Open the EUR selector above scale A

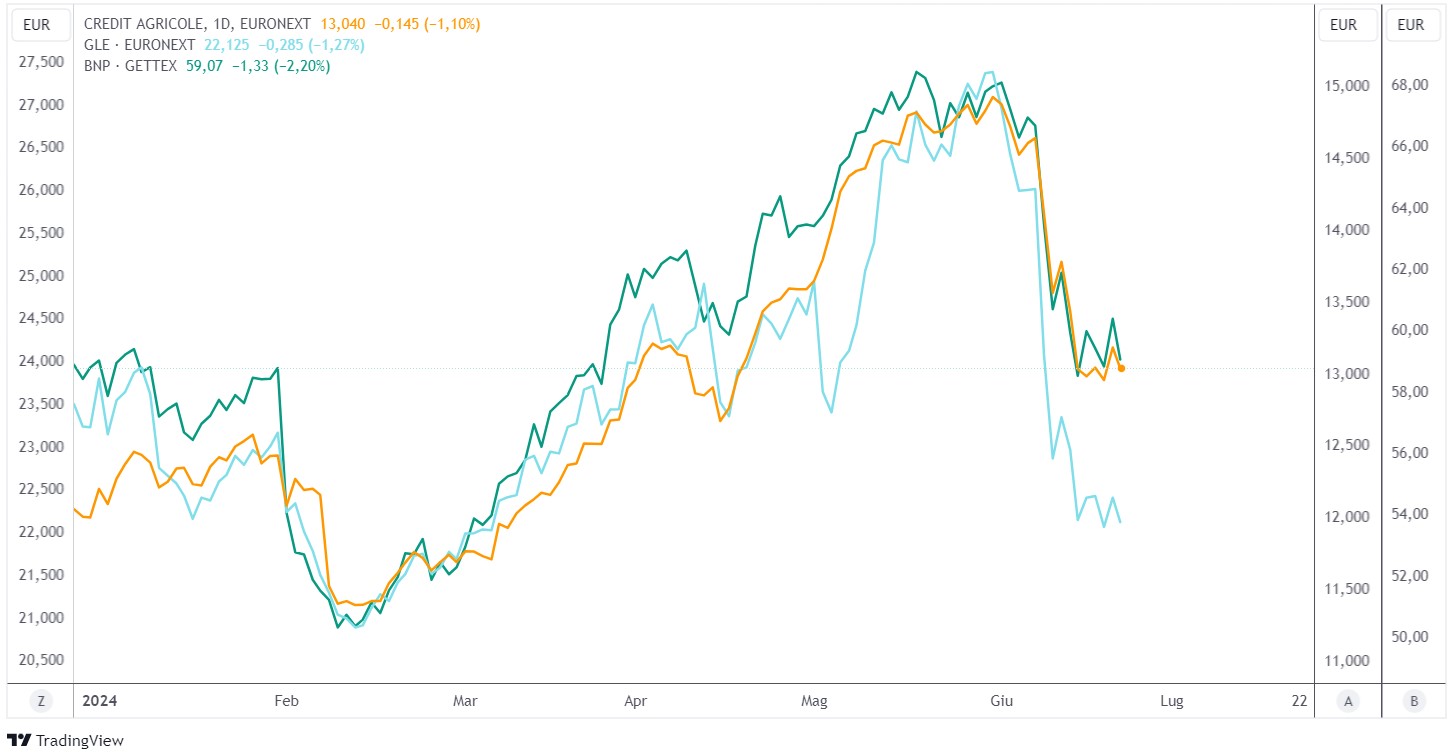[1345, 25]
